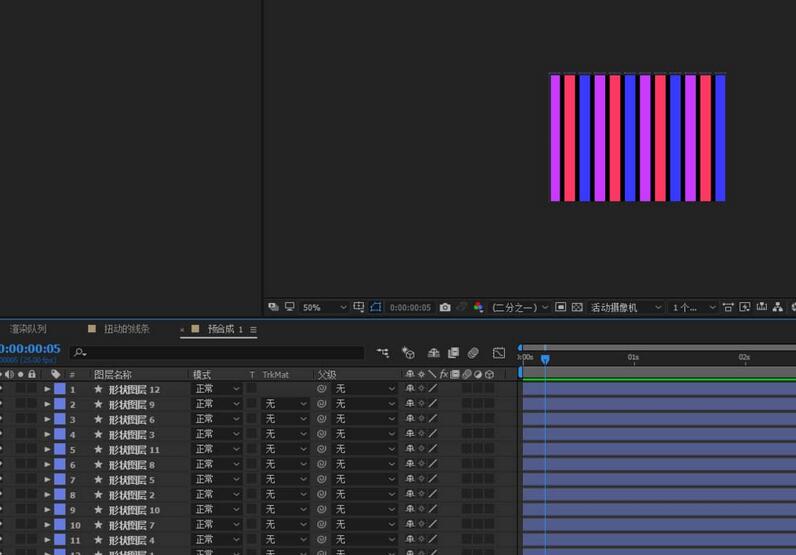Enable frame blending icon in timeline toolbar
This screenshot has height=555, width=796.
(453, 352)
